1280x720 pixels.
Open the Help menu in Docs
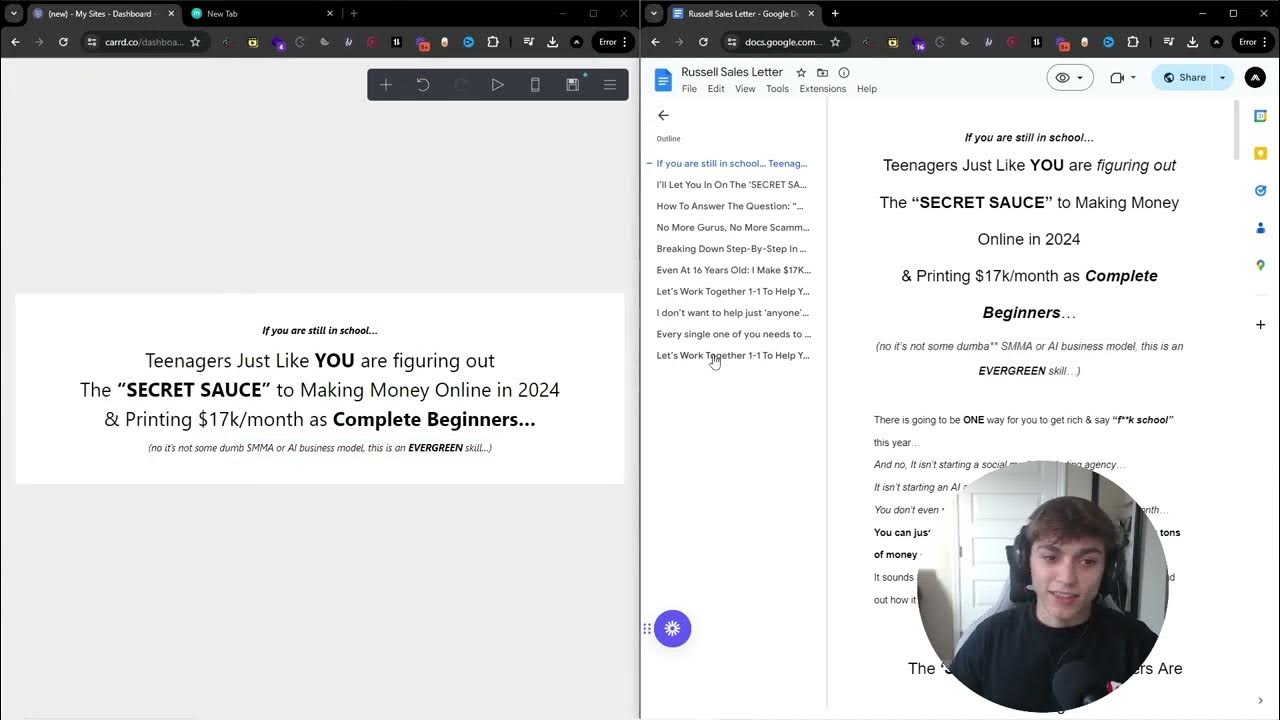coord(867,89)
